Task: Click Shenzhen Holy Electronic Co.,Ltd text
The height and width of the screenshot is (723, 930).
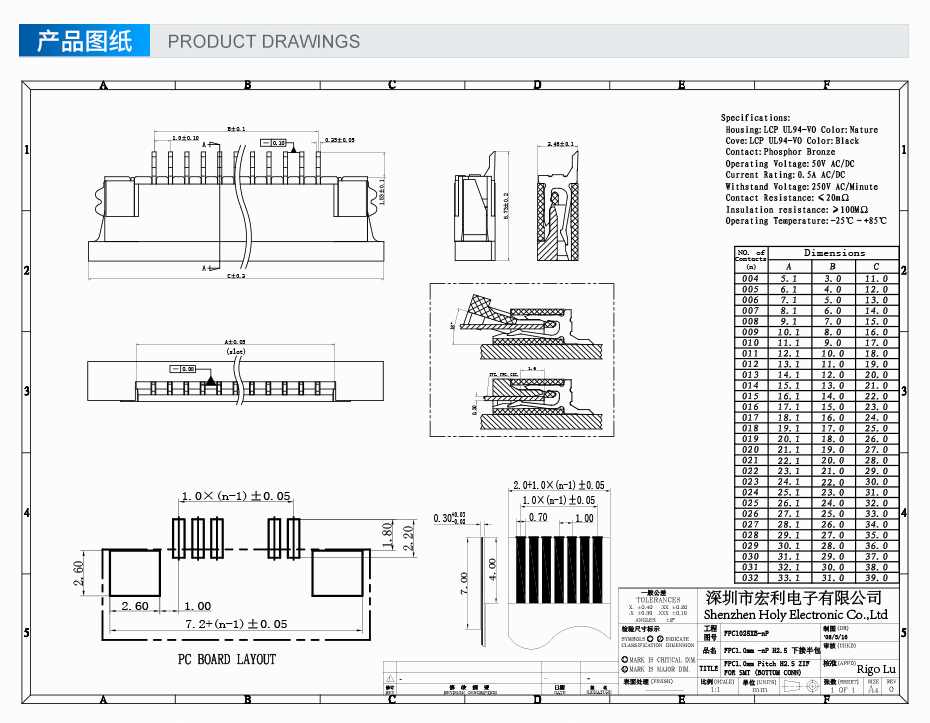Action: pyautogui.click(x=795, y=614)
